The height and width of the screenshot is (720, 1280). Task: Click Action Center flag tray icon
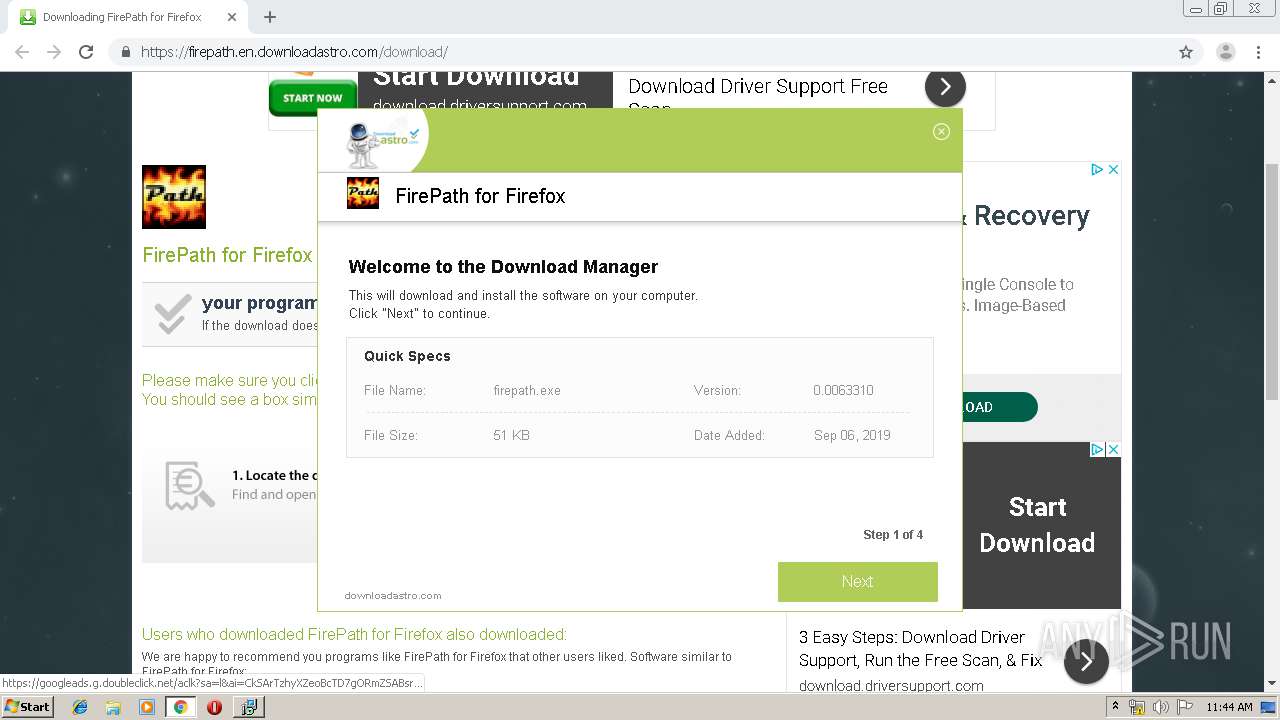point(1185,707)
